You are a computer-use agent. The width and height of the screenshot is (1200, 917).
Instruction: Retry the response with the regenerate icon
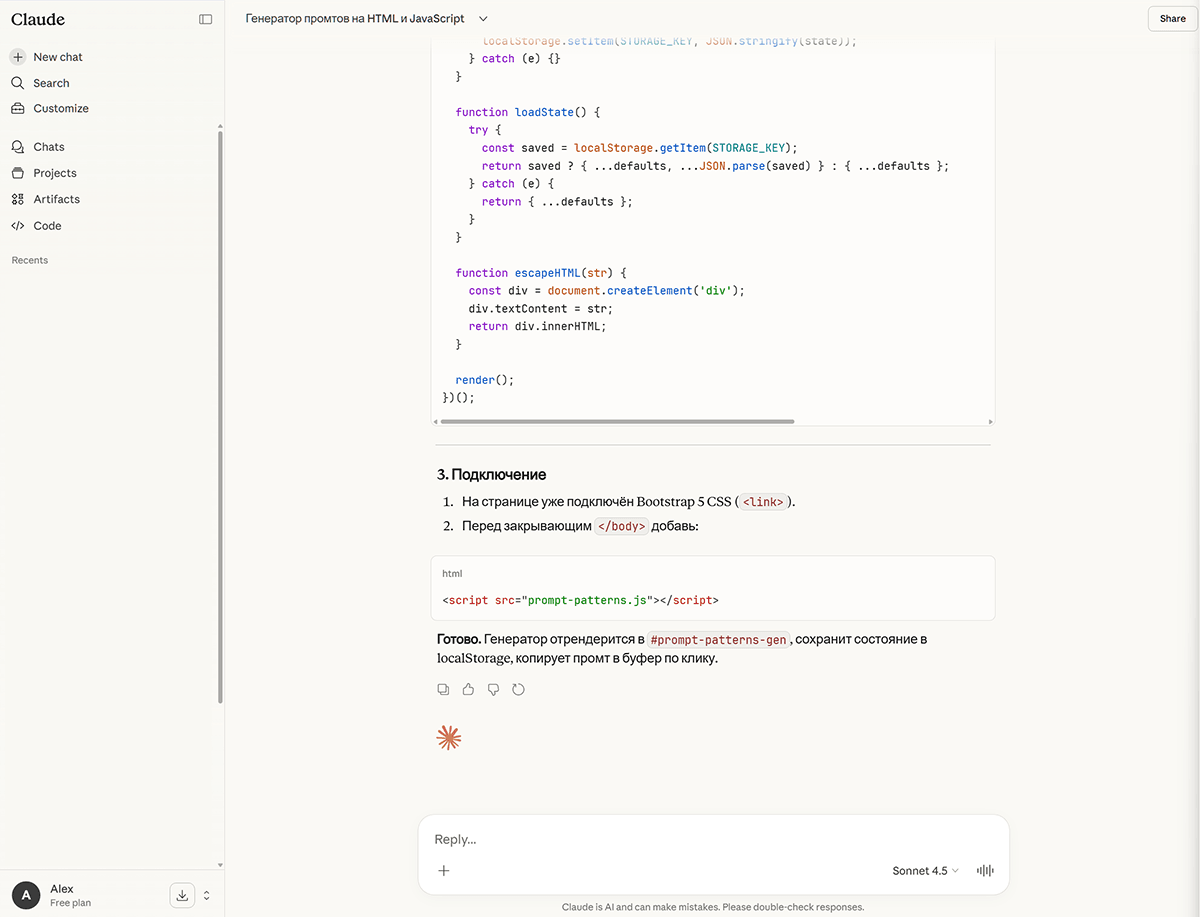pos(518,689)
